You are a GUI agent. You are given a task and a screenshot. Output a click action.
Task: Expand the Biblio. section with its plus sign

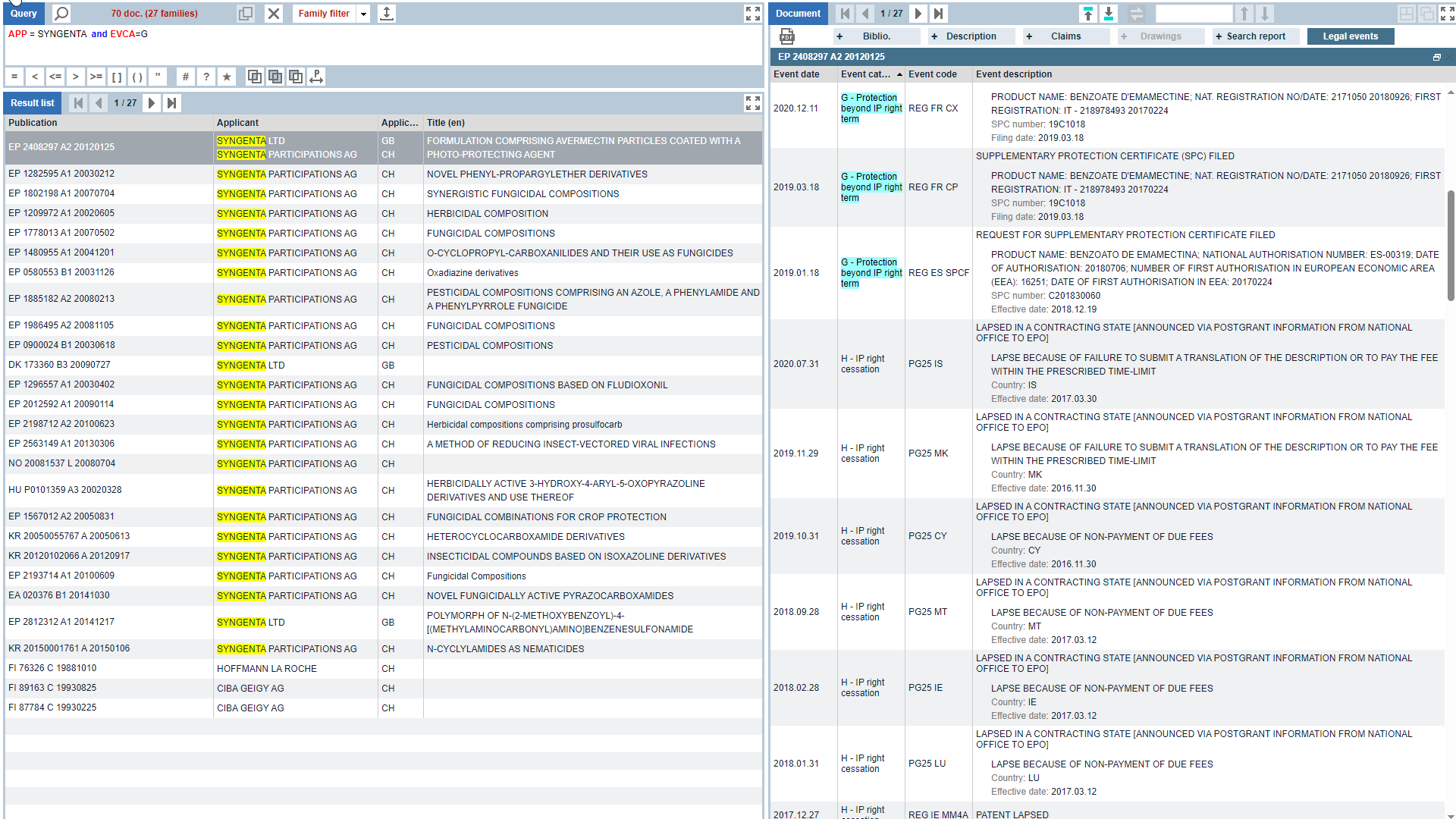839,36
